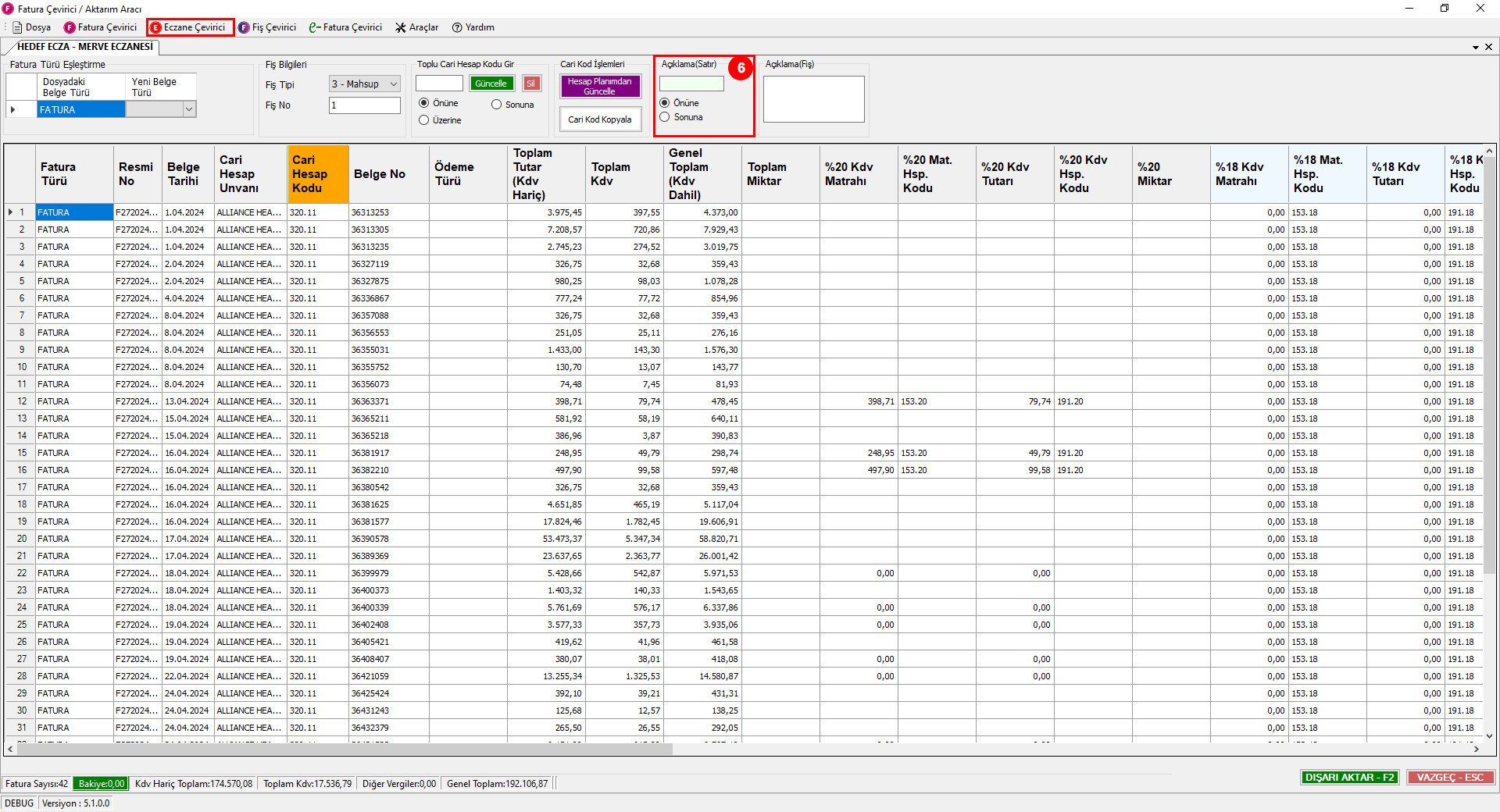Click the %20 Kdv Matrahı column header

(x=859, y=174)
